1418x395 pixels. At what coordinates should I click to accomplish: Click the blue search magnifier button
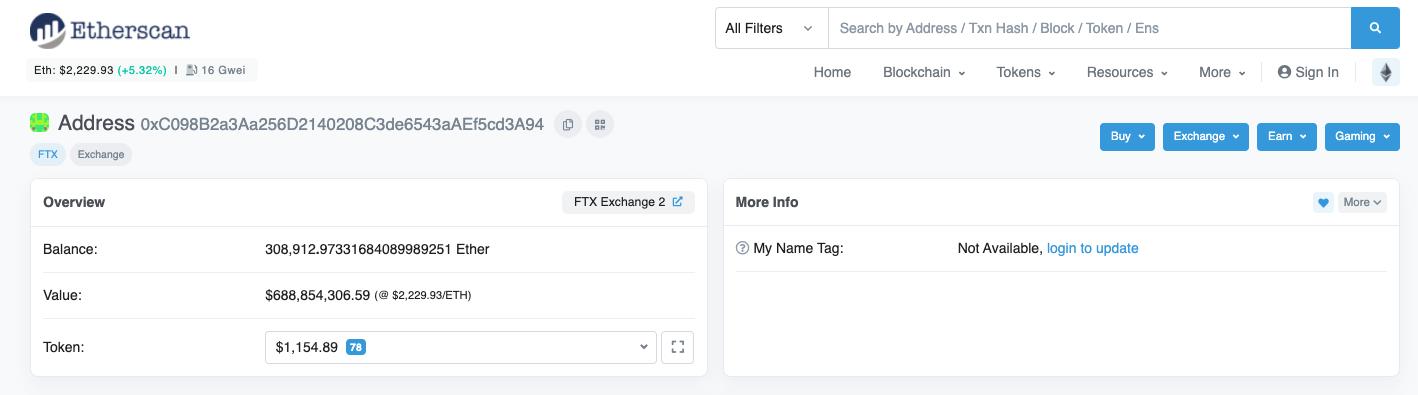(1375, 28)
